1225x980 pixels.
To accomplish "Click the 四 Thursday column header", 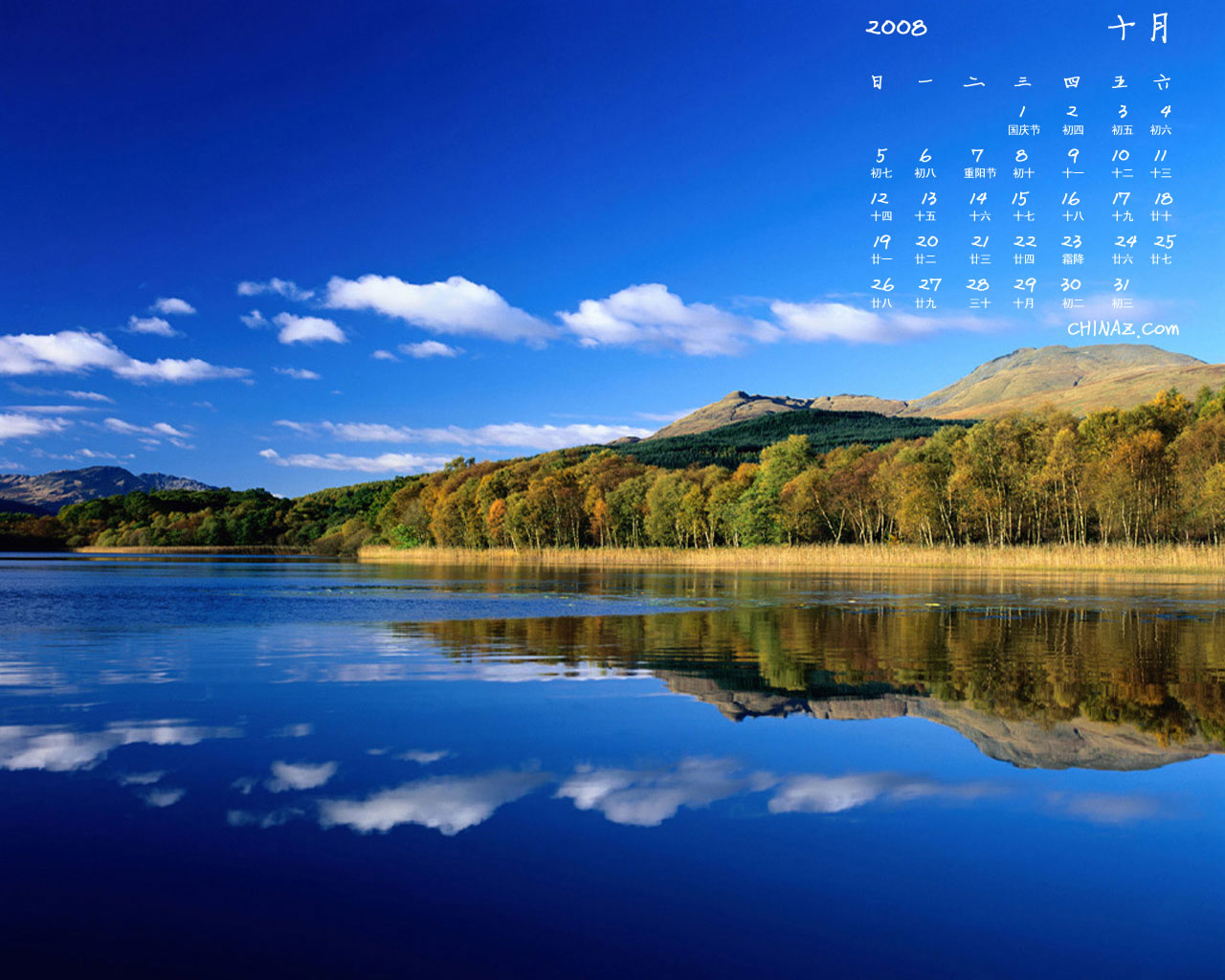I will [1072, 82].
